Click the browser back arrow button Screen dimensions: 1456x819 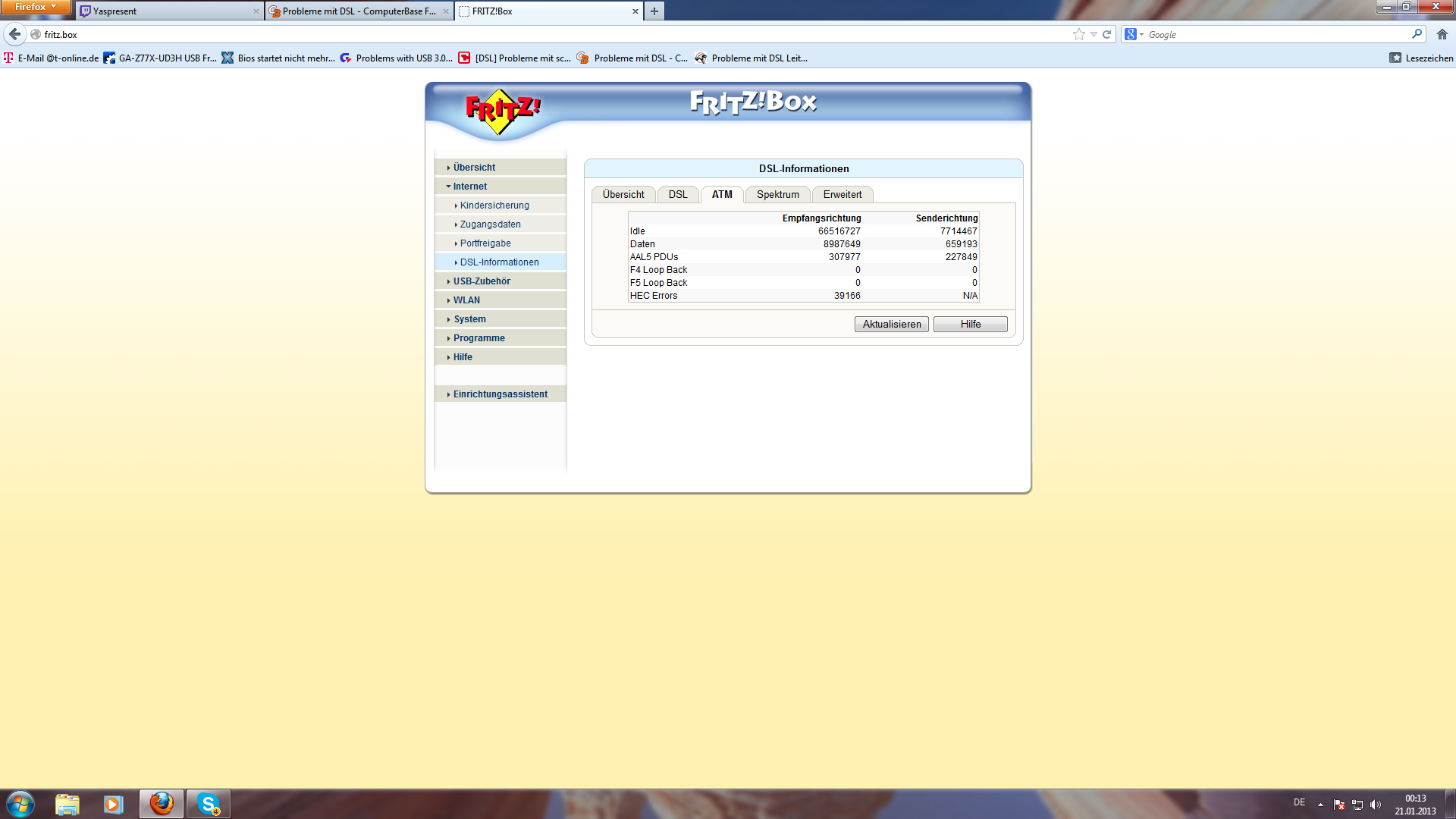pyautogui.click(x=14, y=34)
